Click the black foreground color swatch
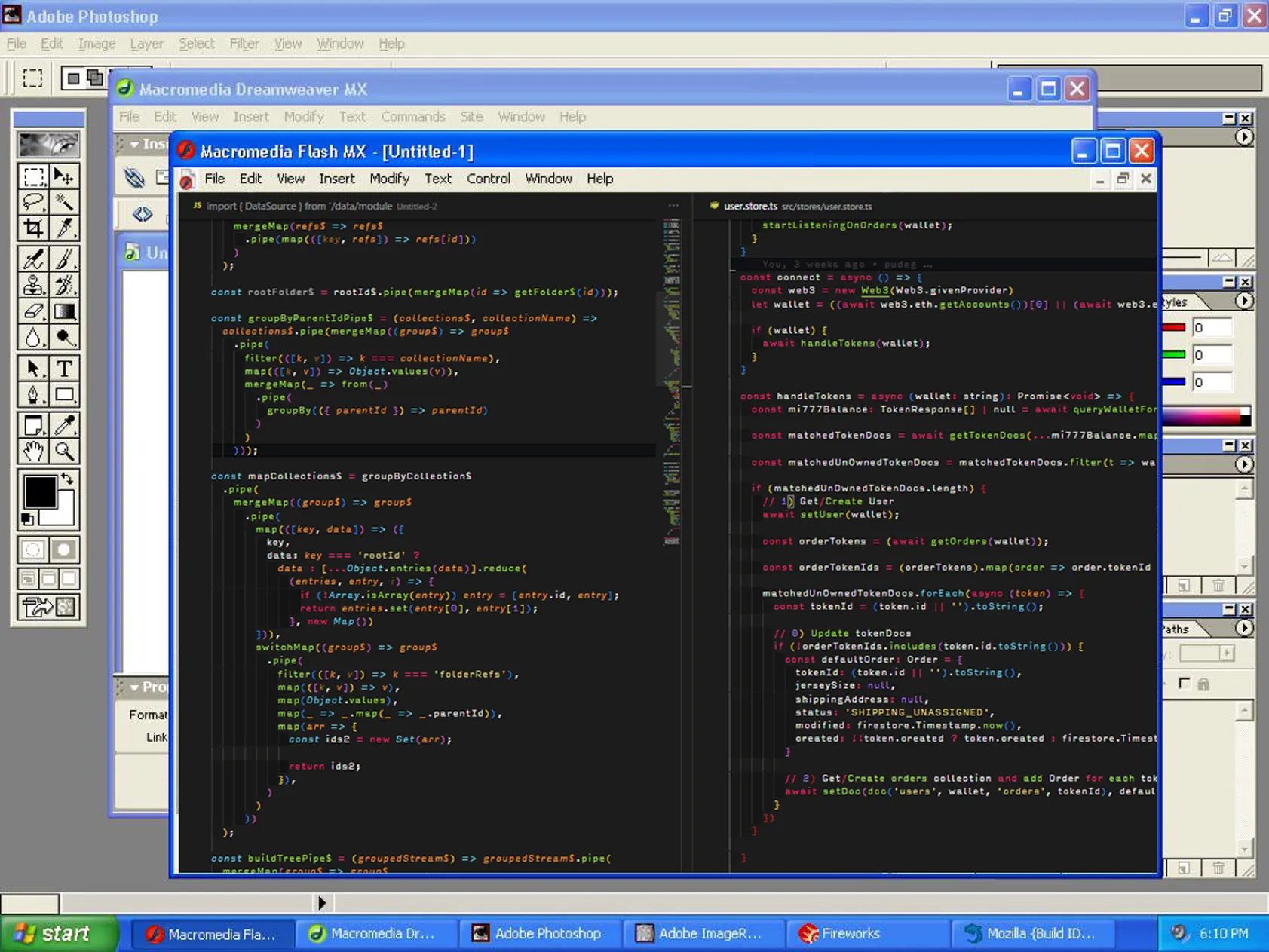The width and height of the screenshot is (1269, 952). 39,493
